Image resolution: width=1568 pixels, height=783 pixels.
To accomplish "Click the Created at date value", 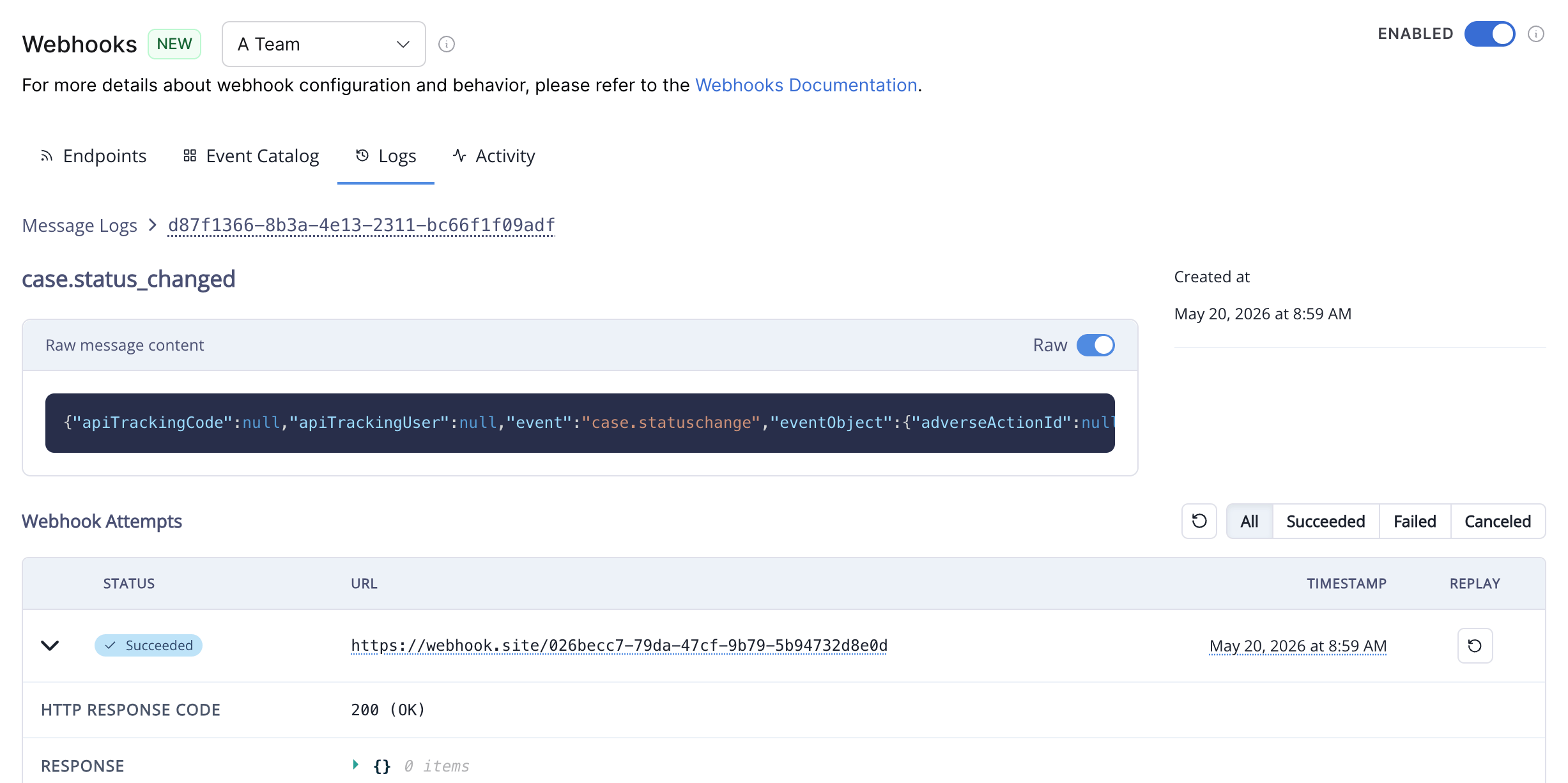I will tap(1263, 314).
